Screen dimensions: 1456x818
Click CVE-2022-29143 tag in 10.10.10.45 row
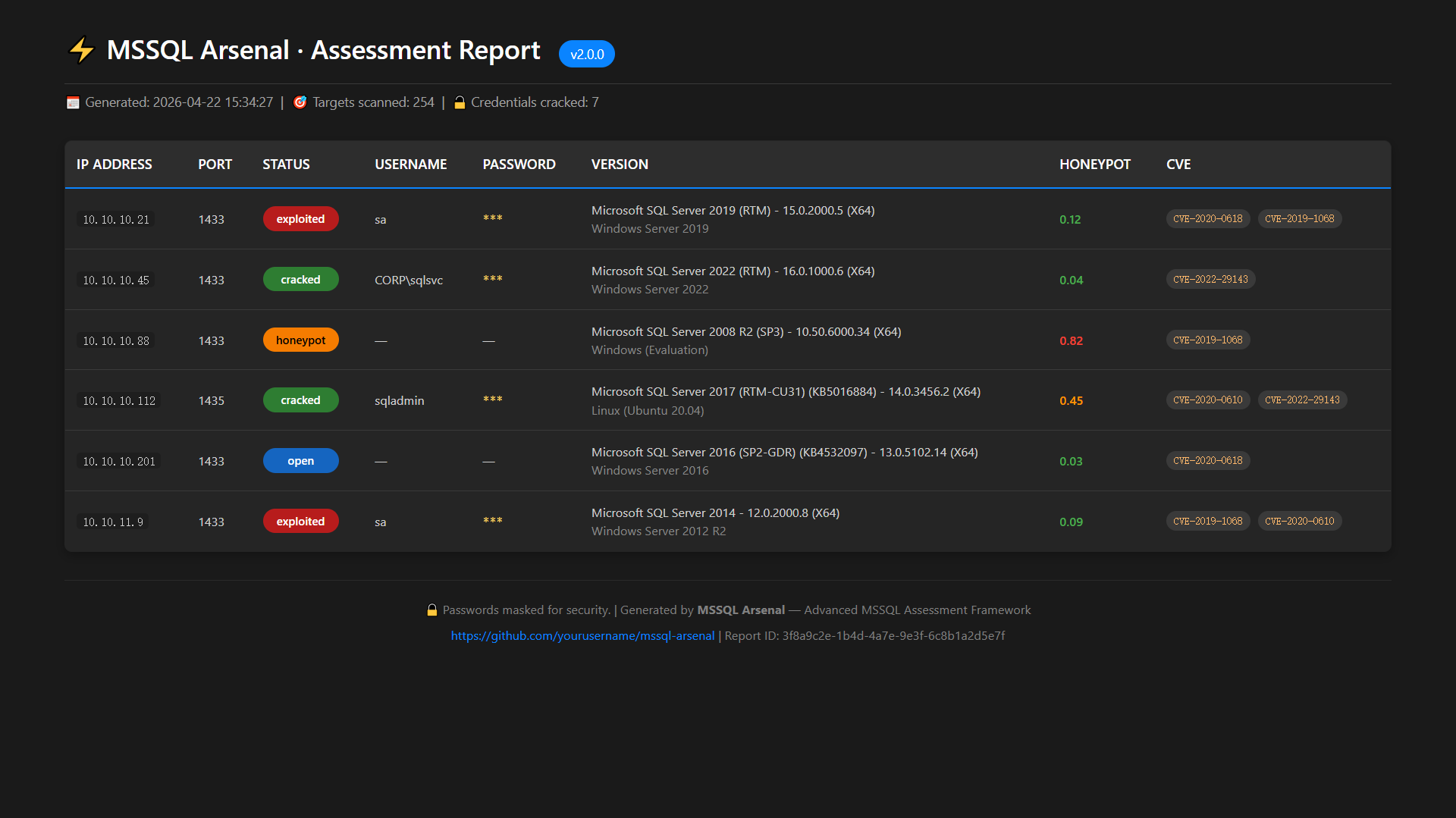point(1210,280)
